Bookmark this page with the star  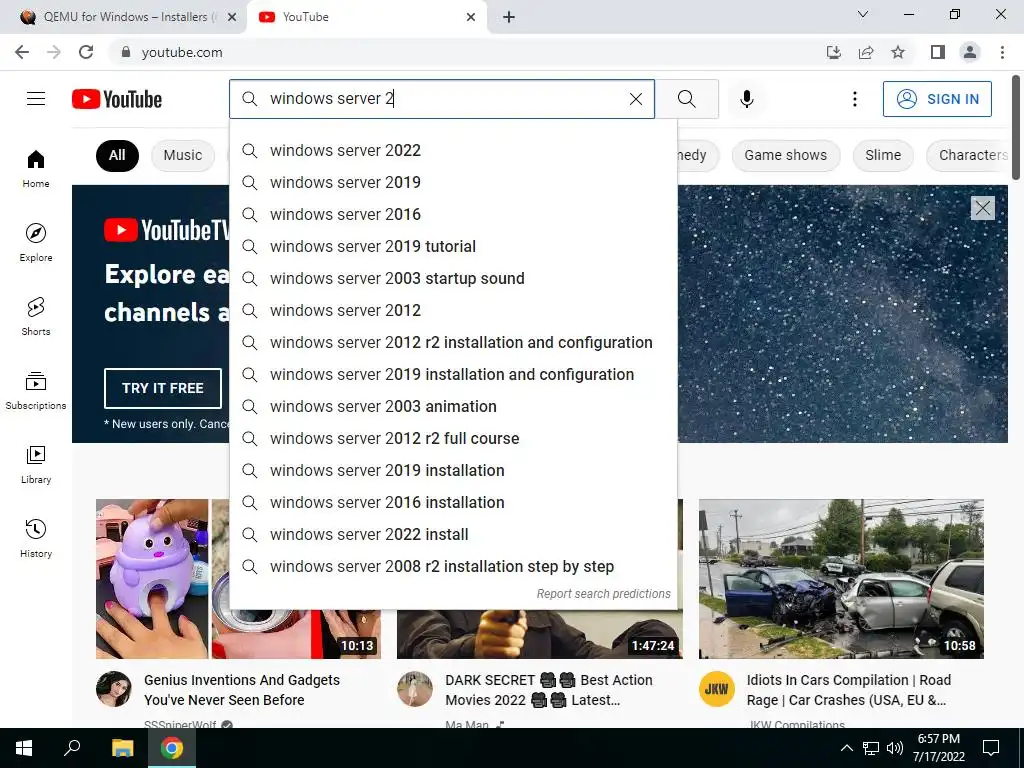tap(898, 52)
